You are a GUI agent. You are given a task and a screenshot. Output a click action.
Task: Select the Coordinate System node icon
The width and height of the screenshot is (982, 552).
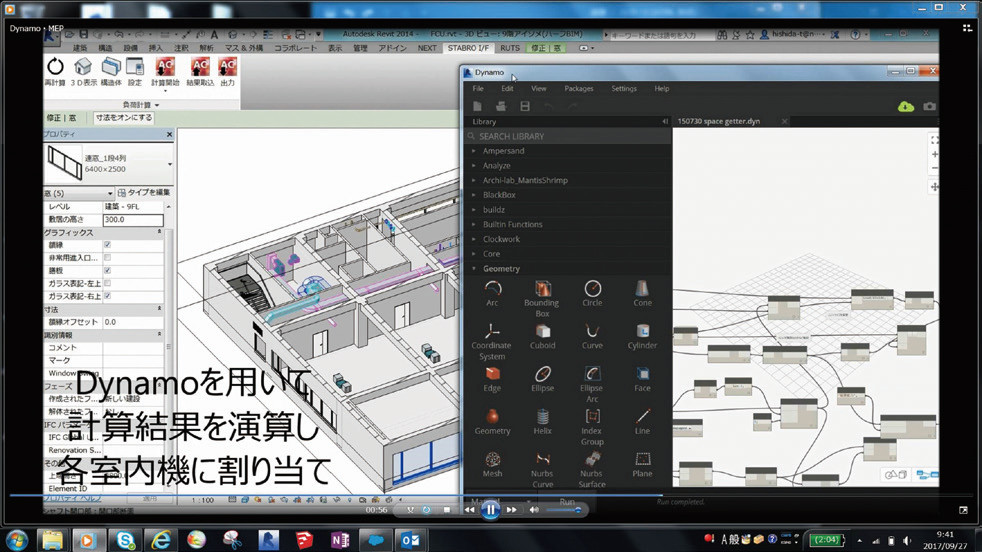pos(492,331)
